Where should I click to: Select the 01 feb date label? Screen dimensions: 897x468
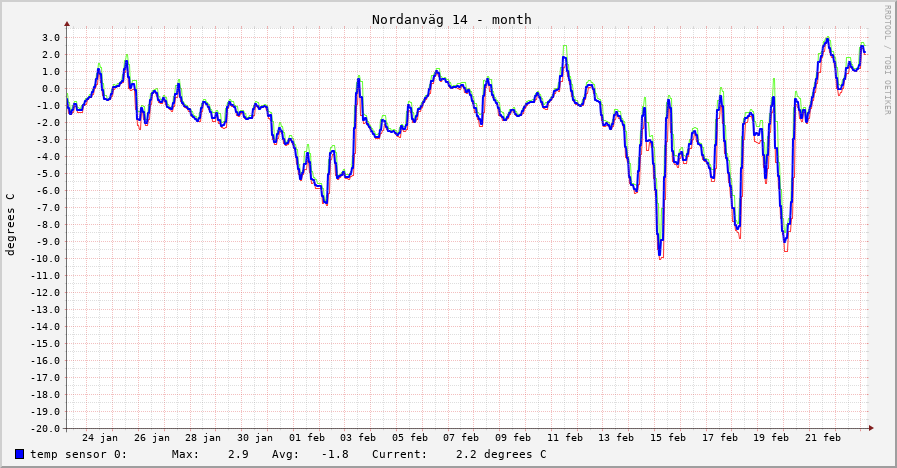[307, 437]
